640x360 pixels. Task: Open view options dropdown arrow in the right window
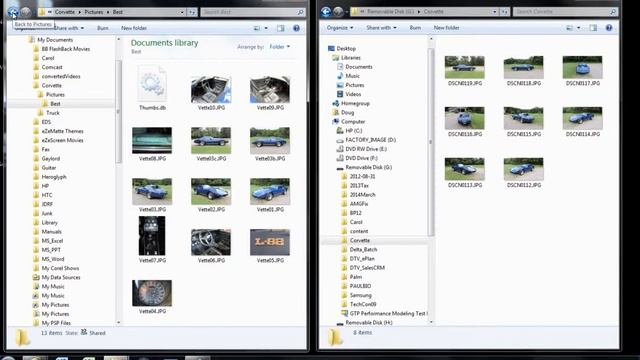point(579,28)
